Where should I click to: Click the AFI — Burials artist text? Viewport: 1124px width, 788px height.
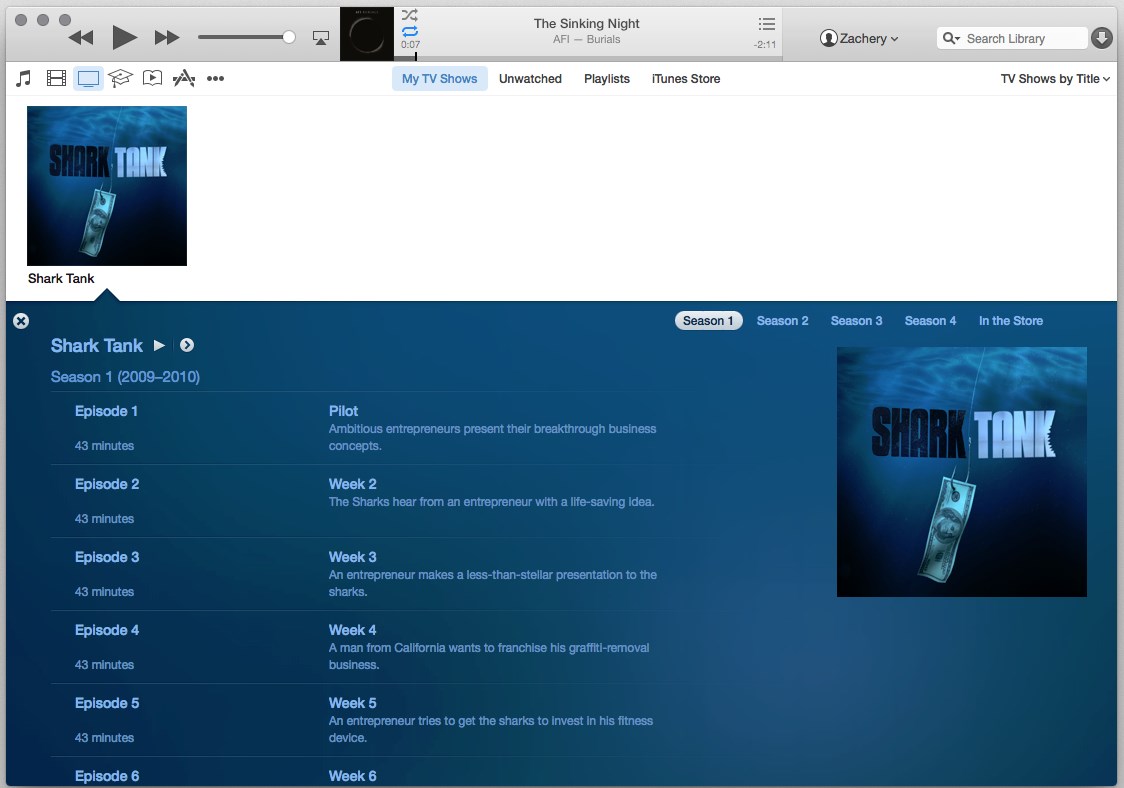[586, 39]
